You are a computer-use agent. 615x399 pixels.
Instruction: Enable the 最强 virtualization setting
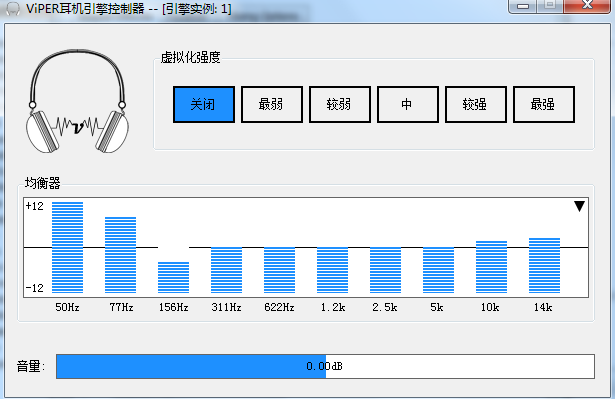(544, 105)
